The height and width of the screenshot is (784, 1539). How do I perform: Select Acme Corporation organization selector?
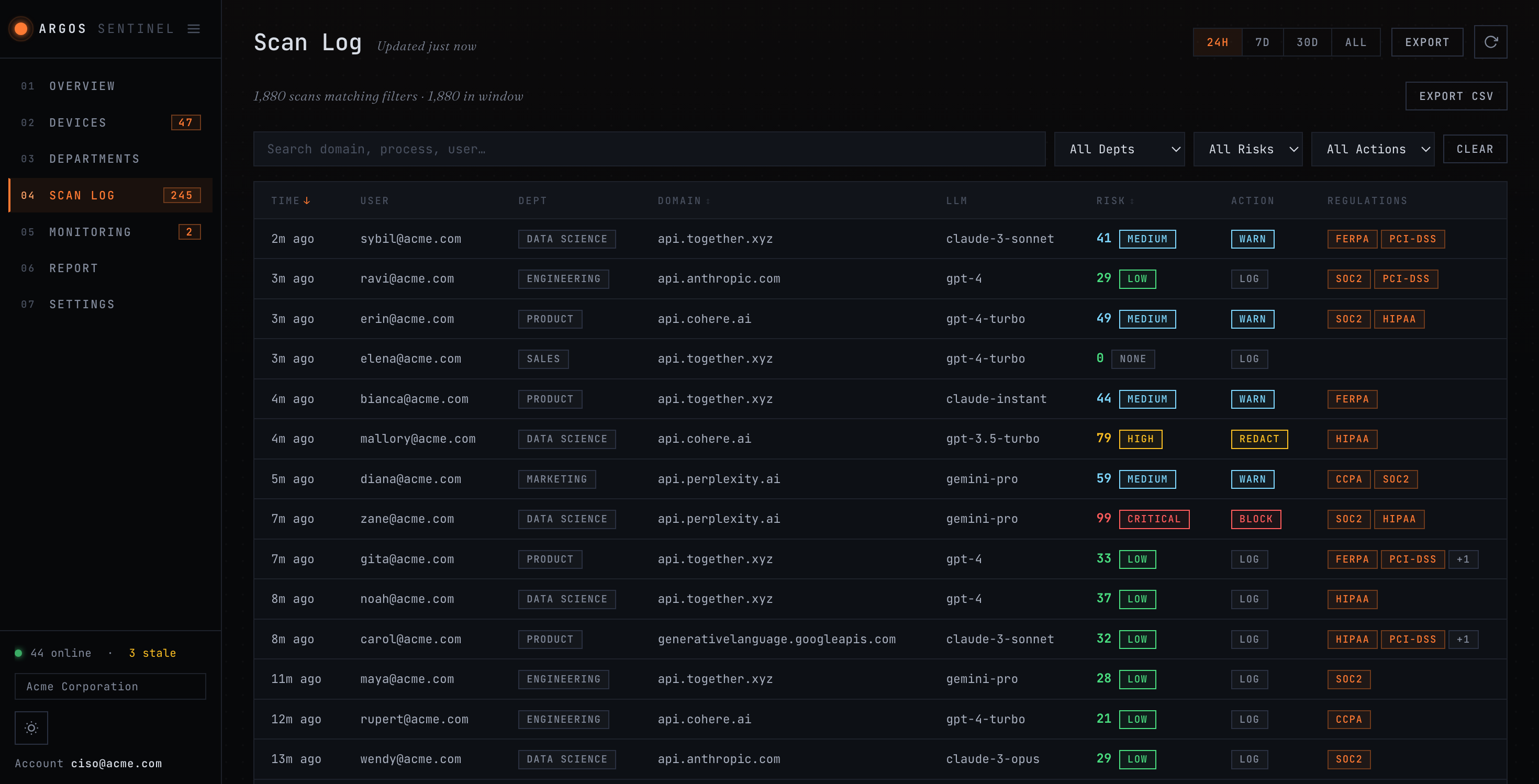(110, 686)
